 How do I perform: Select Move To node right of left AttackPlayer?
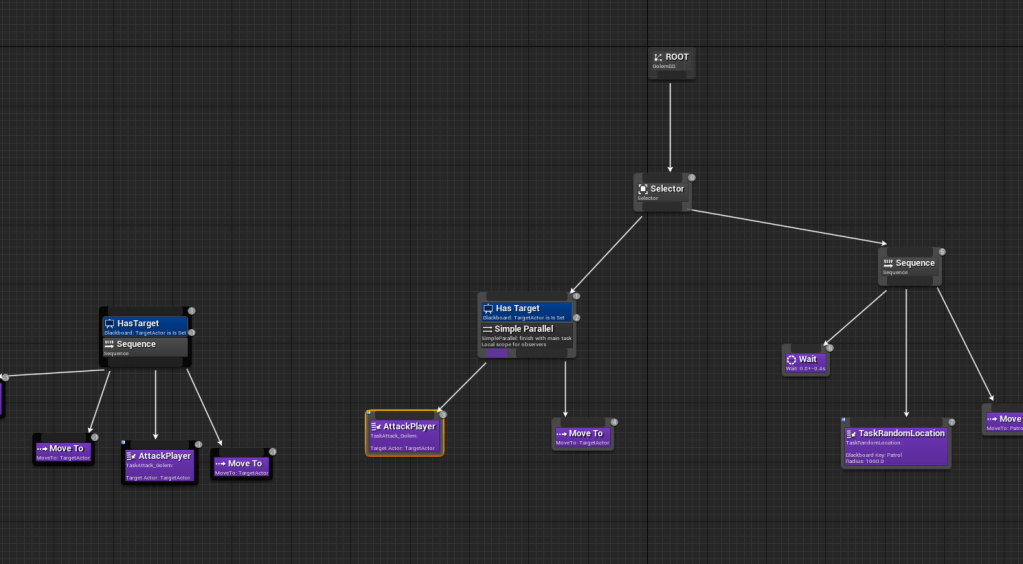point(242,466)
